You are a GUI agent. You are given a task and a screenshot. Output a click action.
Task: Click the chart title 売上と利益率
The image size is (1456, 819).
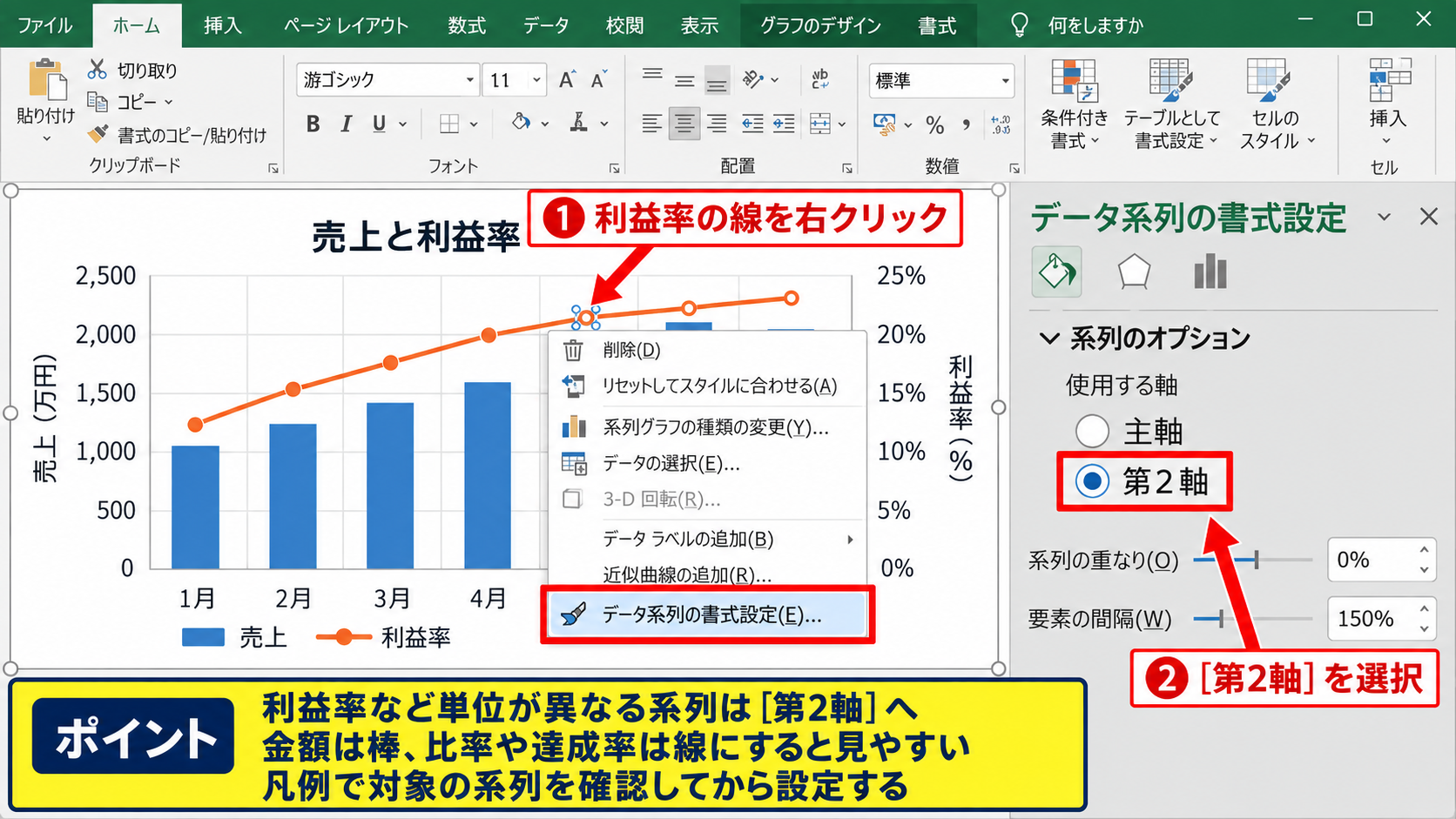pos(415,236)
